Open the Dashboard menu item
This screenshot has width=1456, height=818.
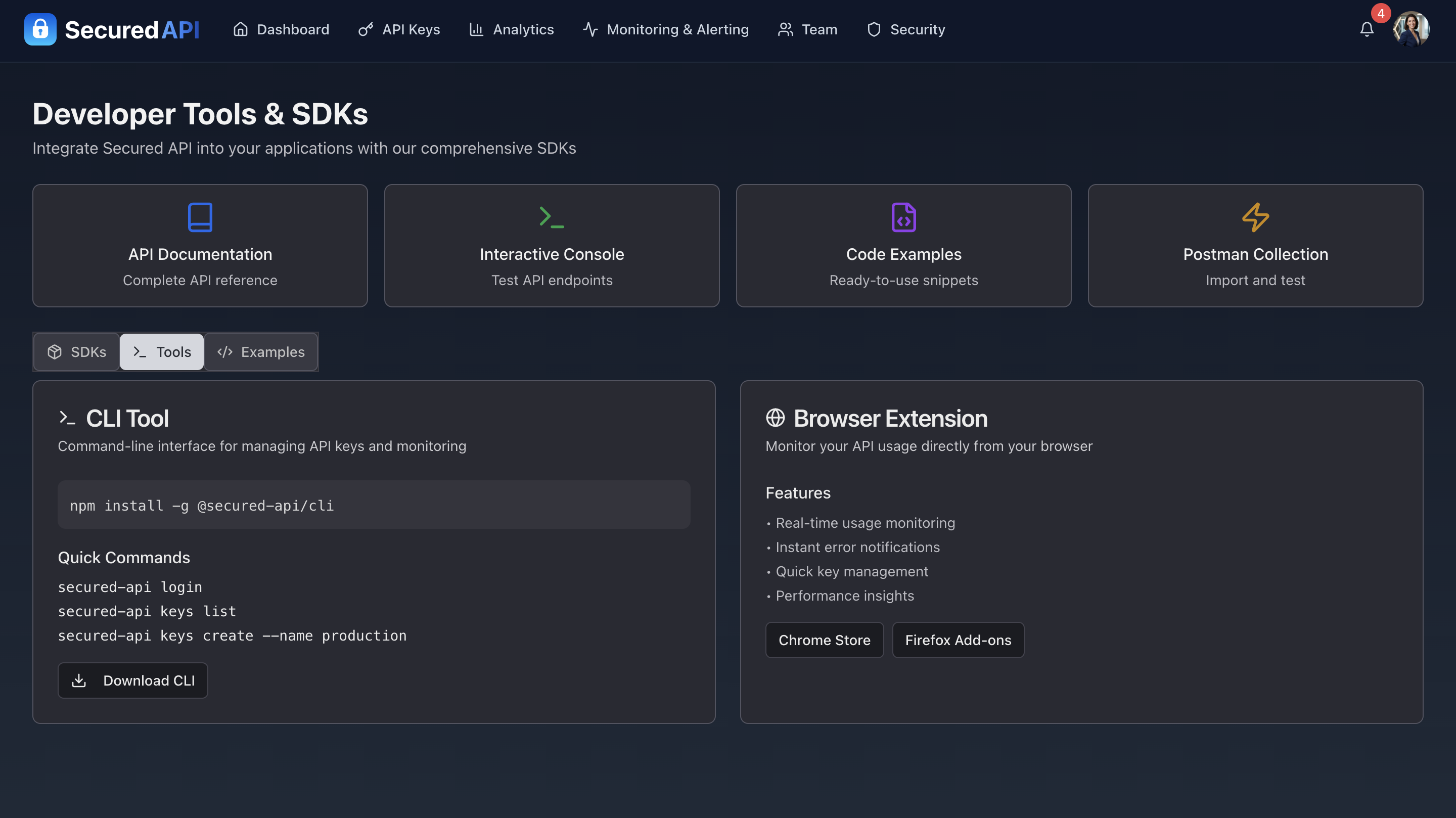click(x=281, y=29)
